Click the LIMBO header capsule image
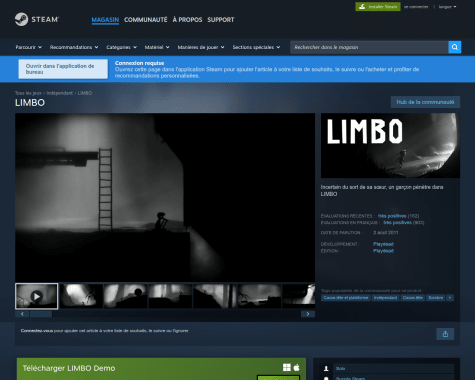Image resolution: width=475 pixels, height=380 pixels. tap(390, 145)
